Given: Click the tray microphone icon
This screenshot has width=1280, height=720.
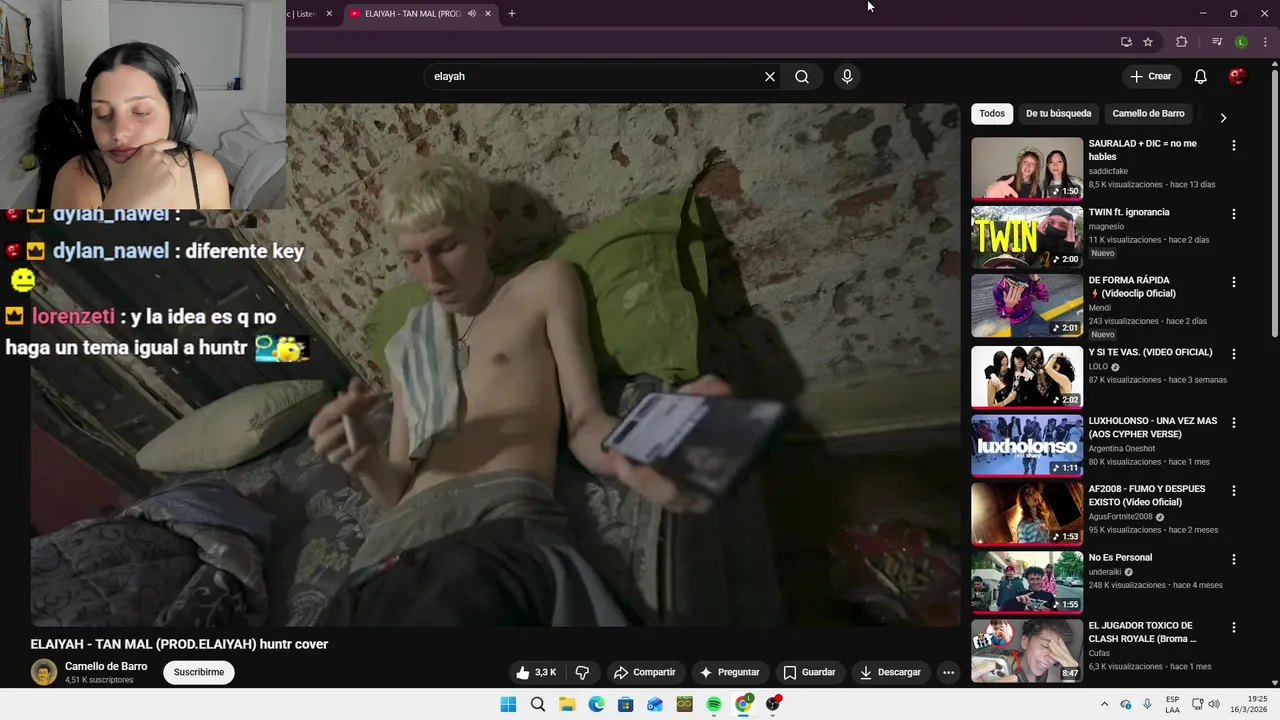Looking at the screenshot, I should pos(1147,704).
